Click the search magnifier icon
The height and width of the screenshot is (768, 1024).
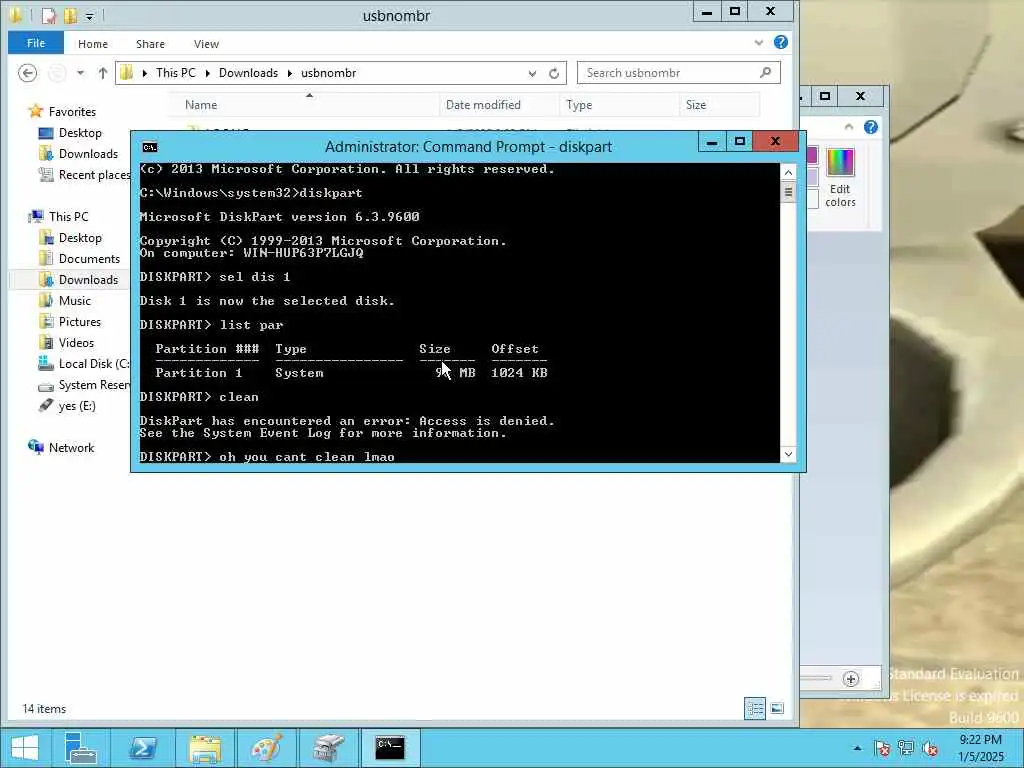[765, 72]
